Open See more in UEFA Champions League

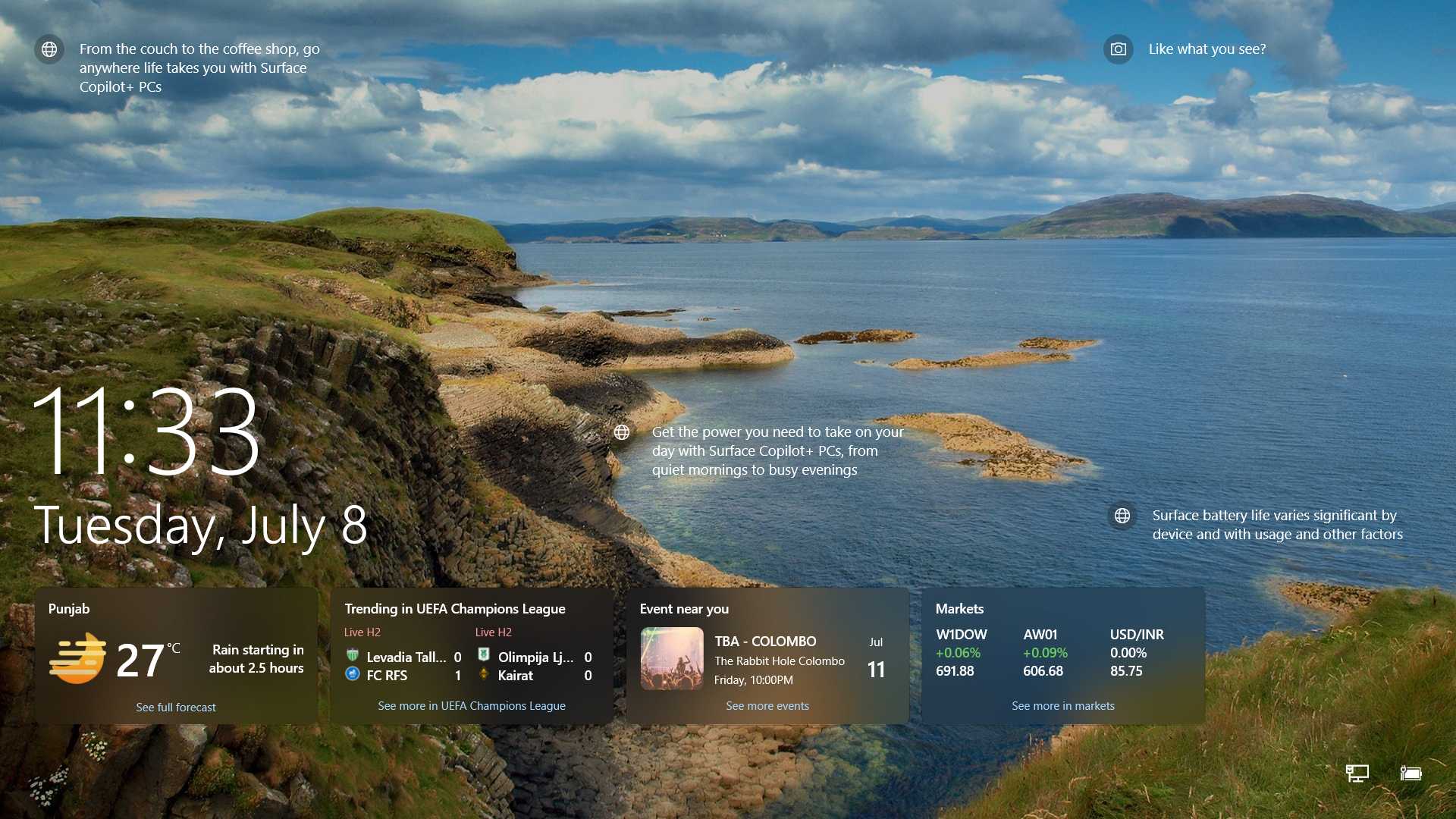coord(472,705)
